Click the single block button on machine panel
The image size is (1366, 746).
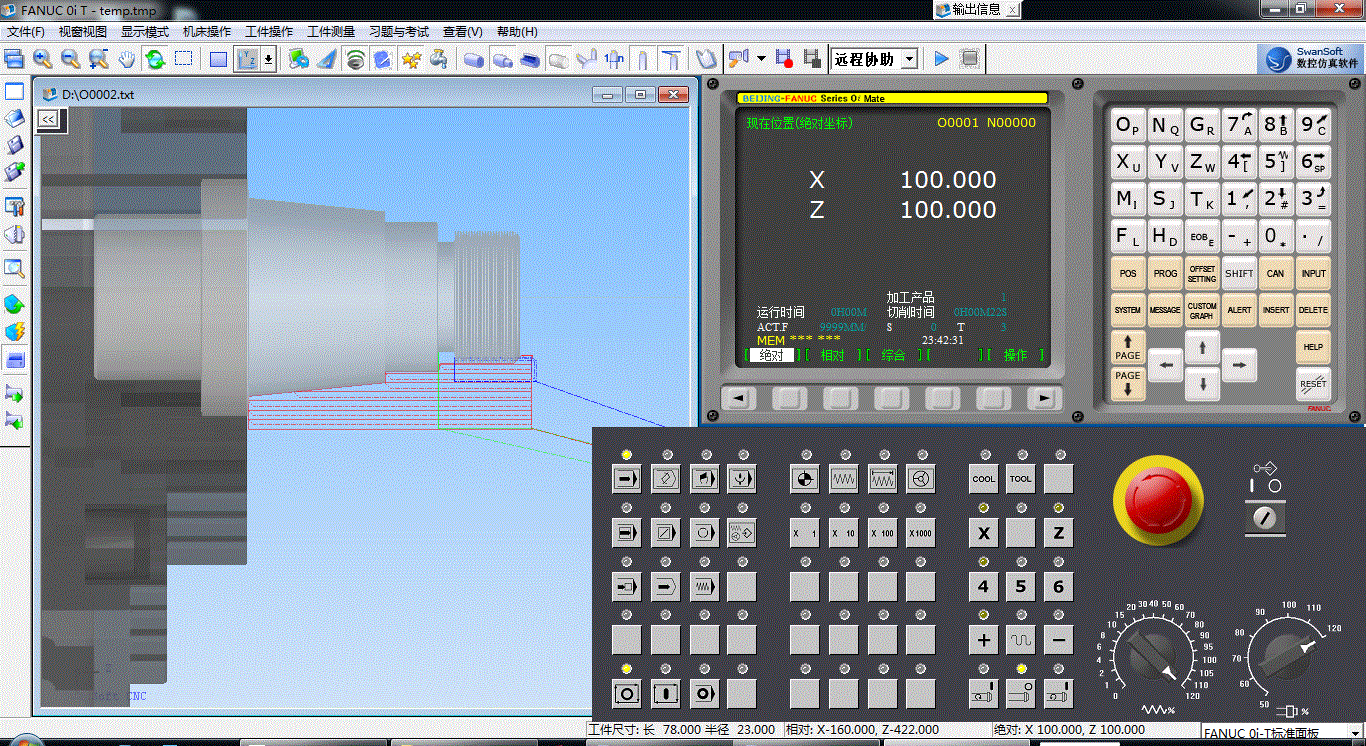point(626,532)
